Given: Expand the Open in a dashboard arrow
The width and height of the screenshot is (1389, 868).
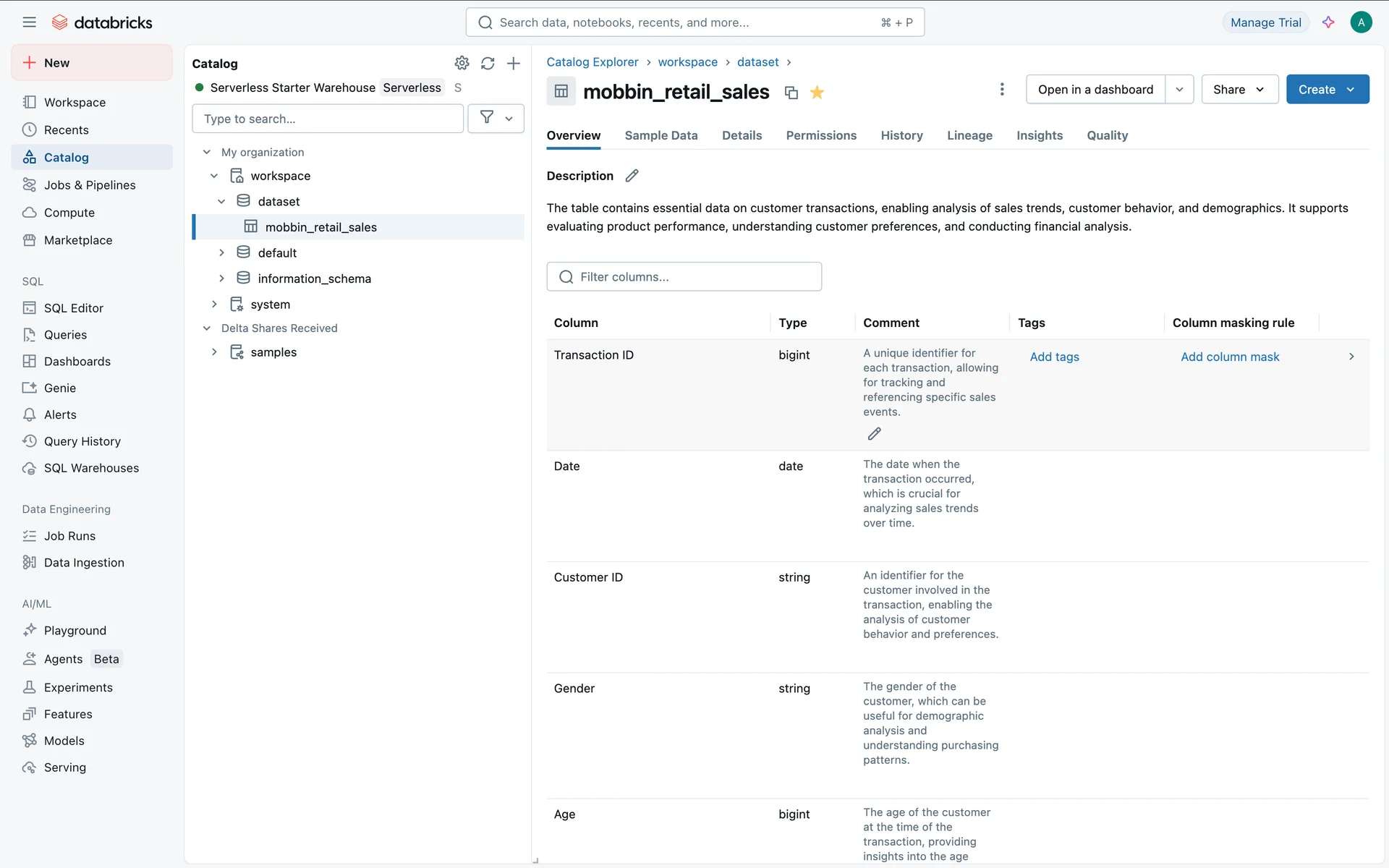Looking at the screenshot, I should pos(1179,89).
